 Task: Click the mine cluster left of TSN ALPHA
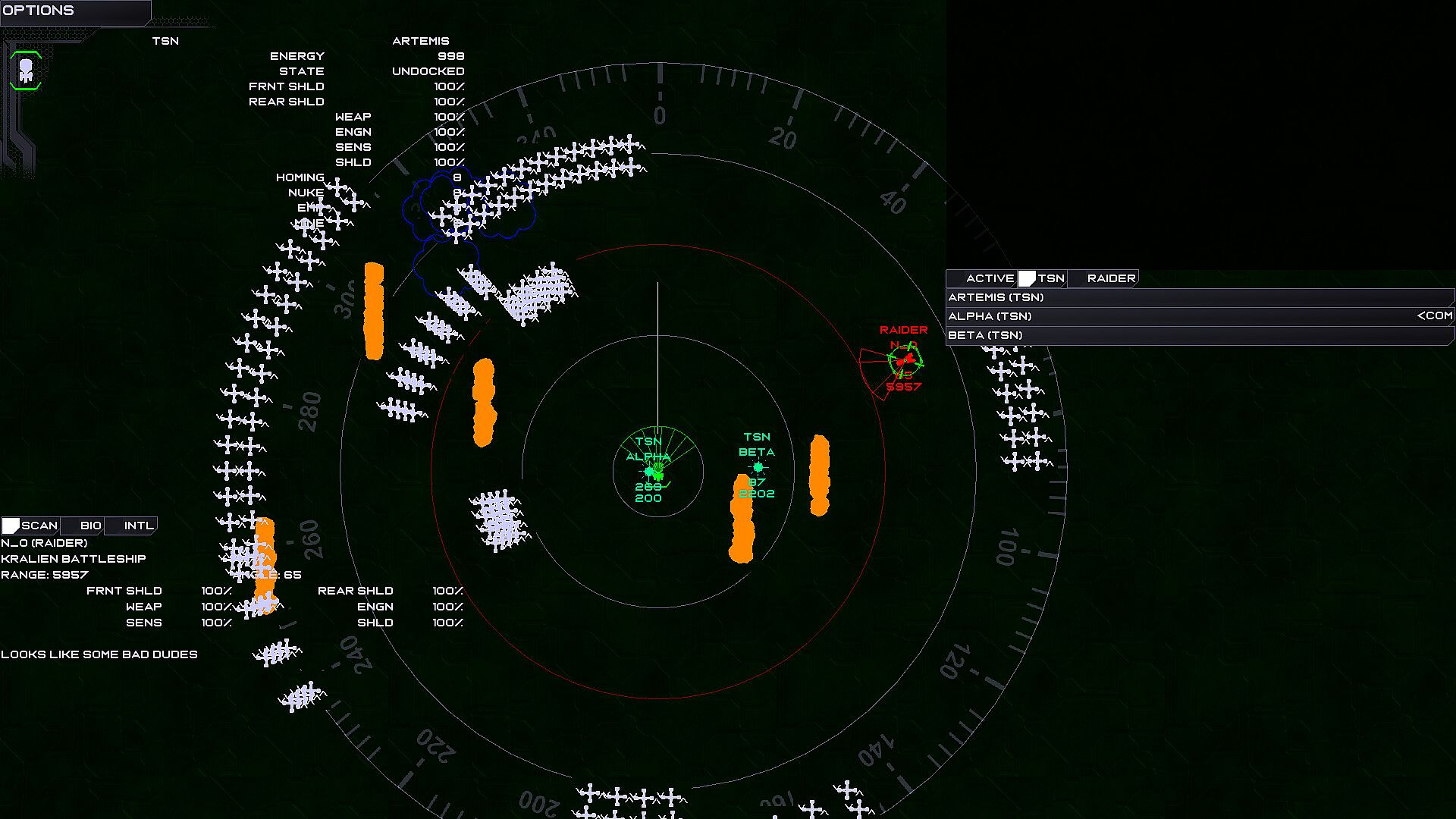pos(498,519)
